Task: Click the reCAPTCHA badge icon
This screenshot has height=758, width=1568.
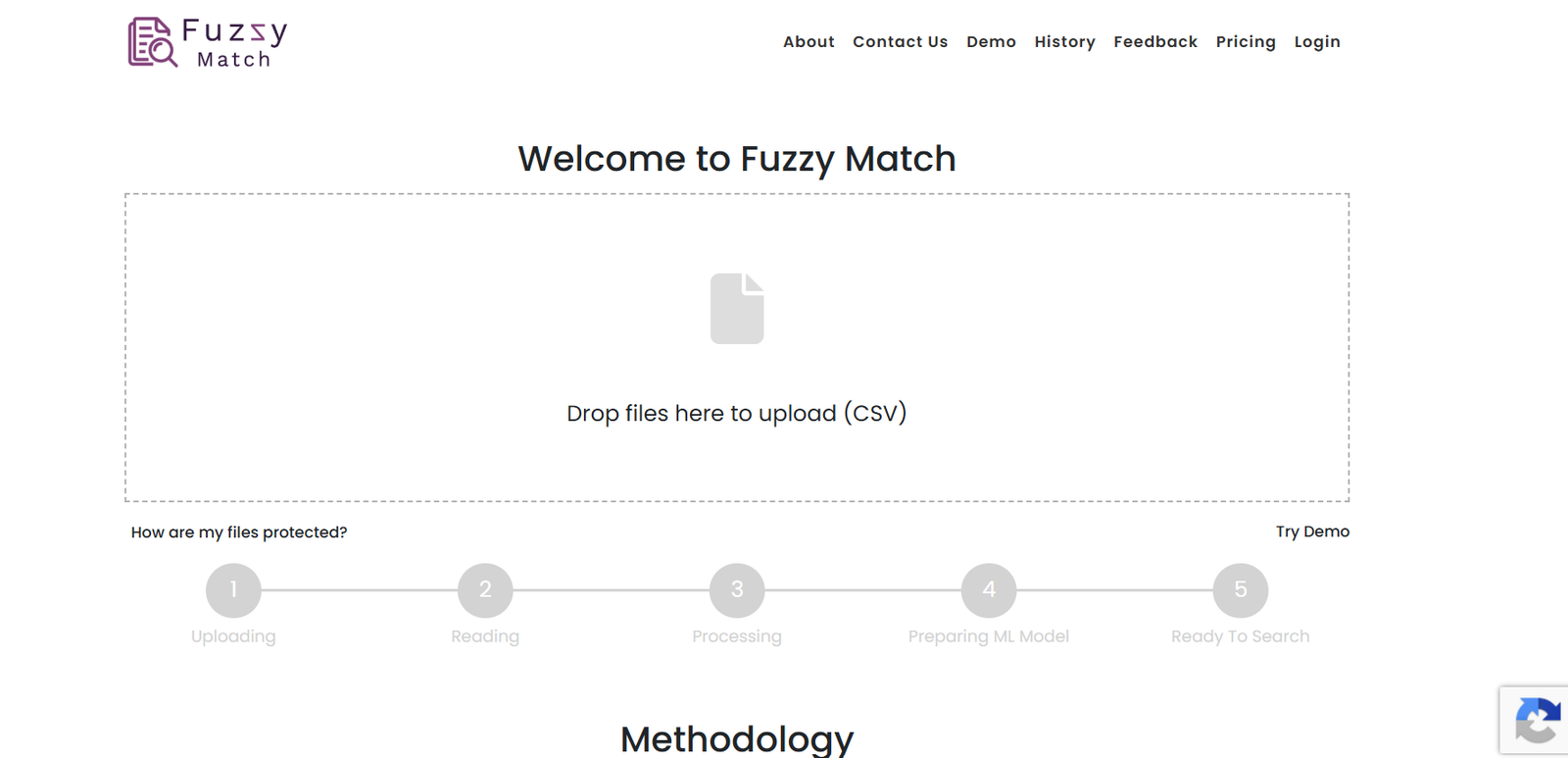Action: pyautogui.click(x=1537, y=721)
